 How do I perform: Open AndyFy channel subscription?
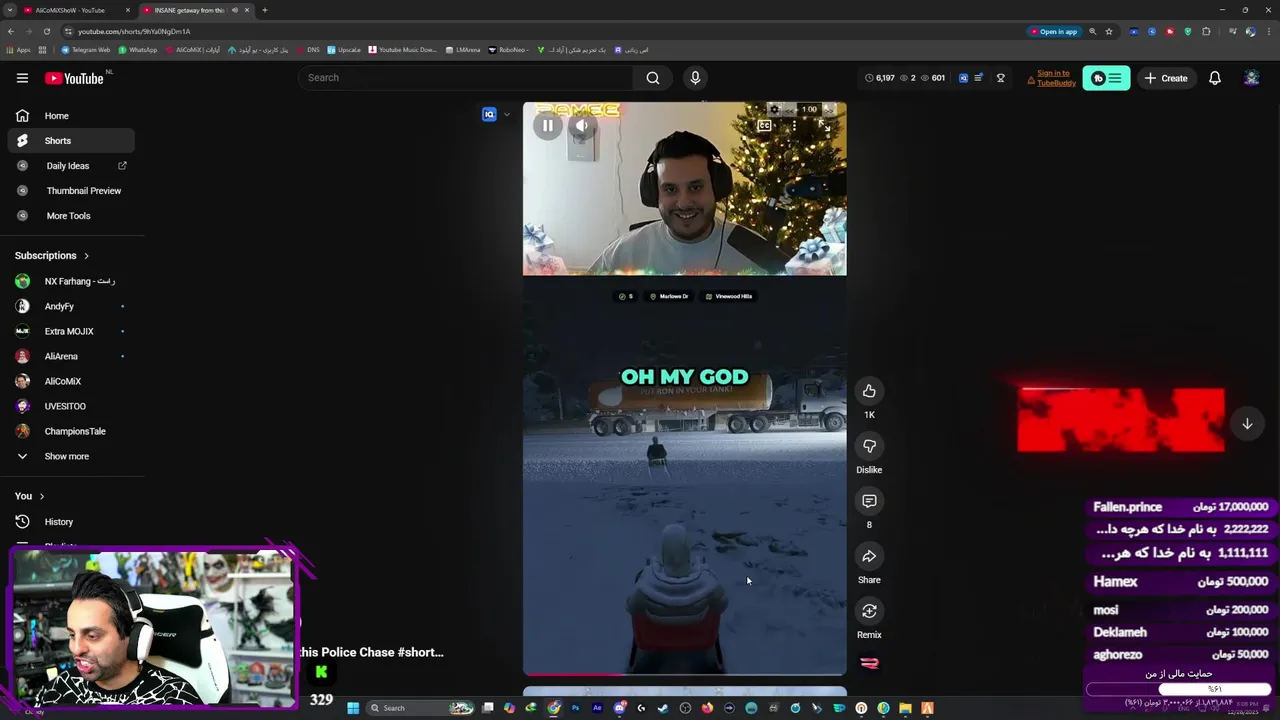click(70, 306)
